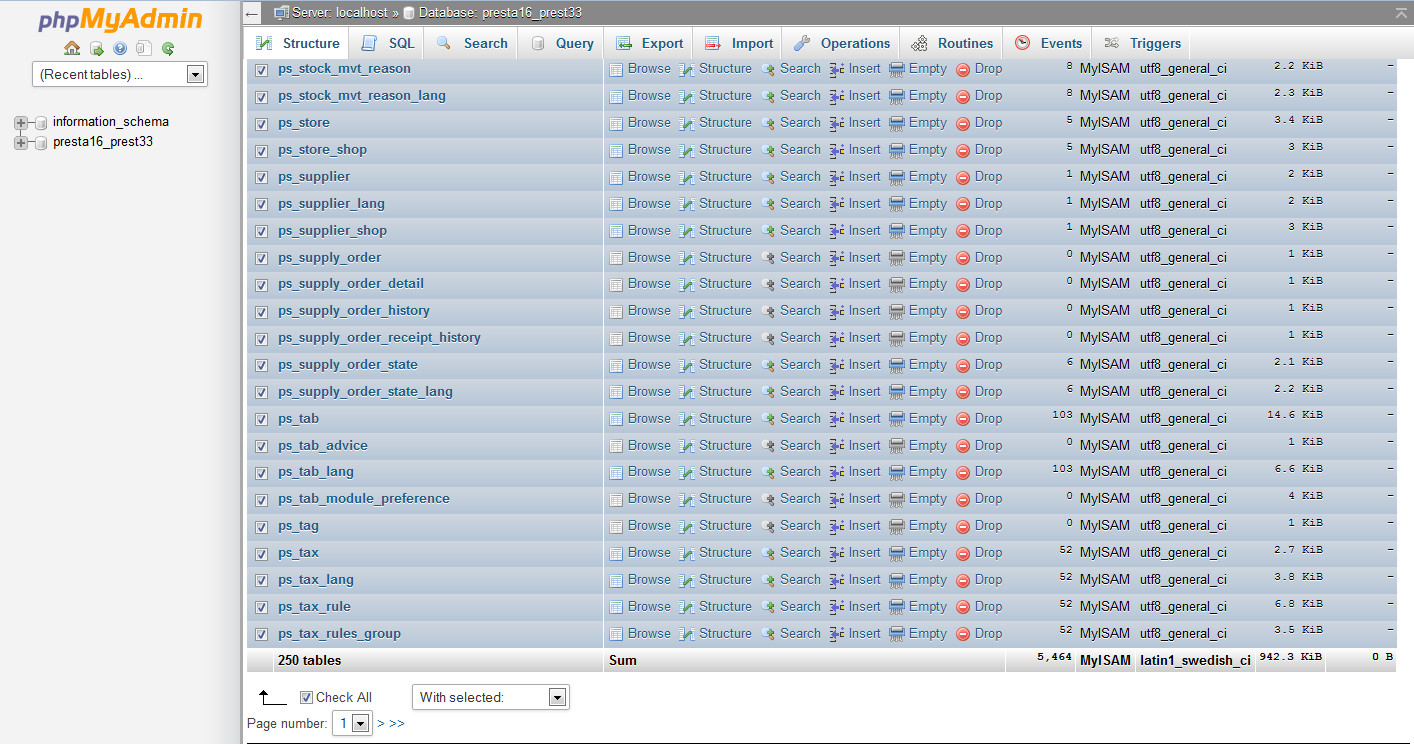Open the ps_tab_lang table link

coord(316,472)
